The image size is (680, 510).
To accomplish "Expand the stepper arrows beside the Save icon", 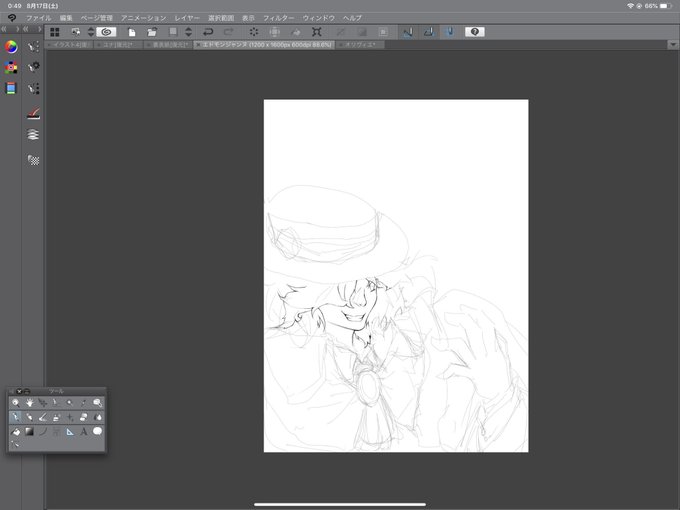I will pos(188,32).
